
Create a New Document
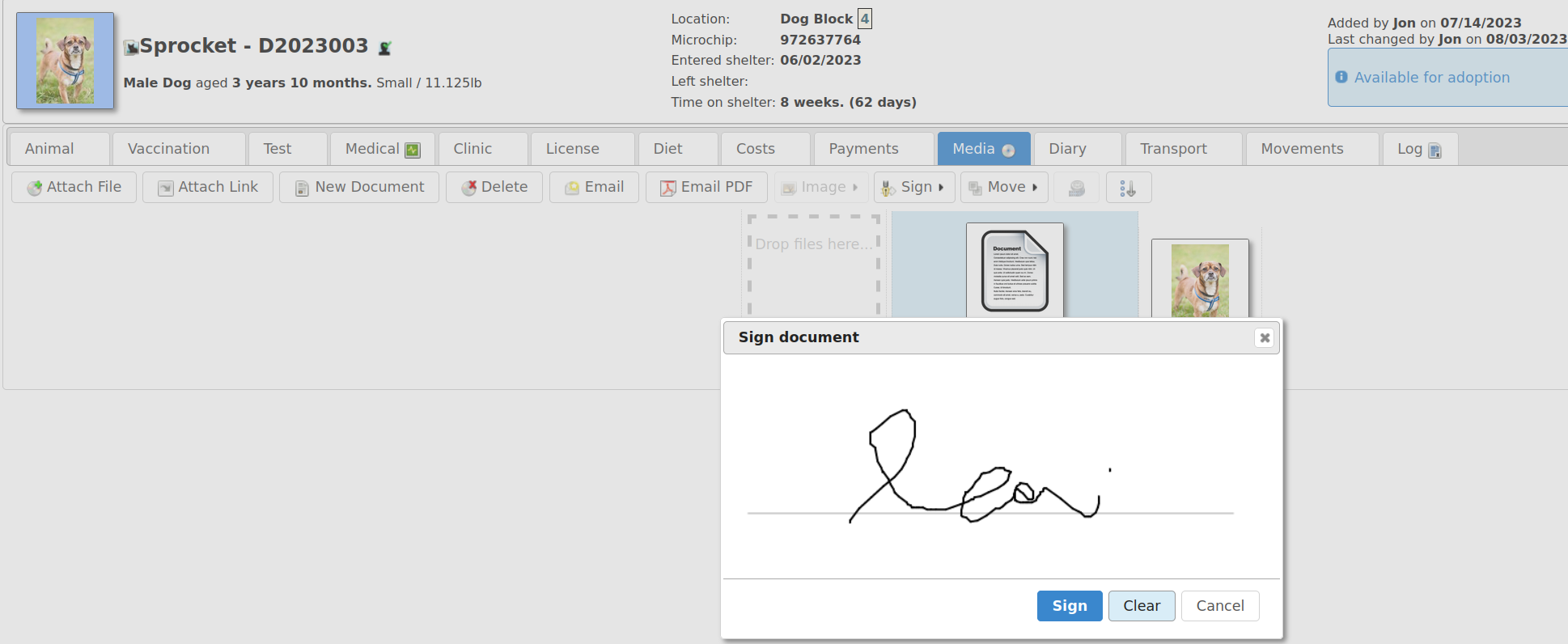[x=359, y=187]
